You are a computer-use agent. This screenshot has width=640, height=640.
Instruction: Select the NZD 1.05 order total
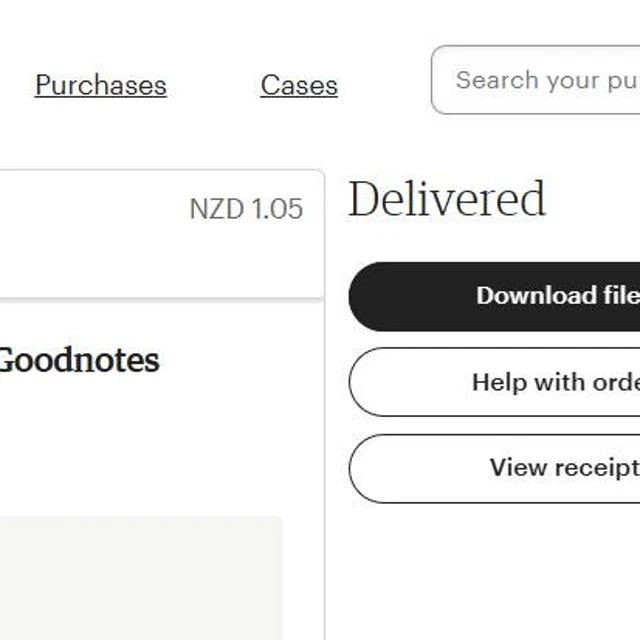click(246, 209)
